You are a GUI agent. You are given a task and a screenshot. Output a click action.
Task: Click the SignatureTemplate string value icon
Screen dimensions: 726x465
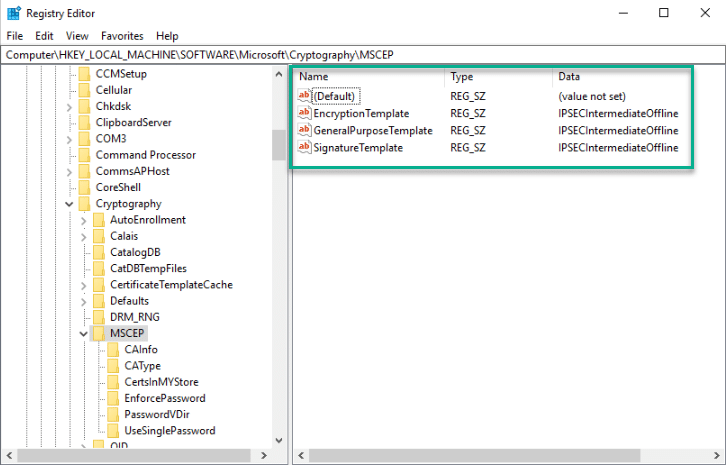click(304, 147)
